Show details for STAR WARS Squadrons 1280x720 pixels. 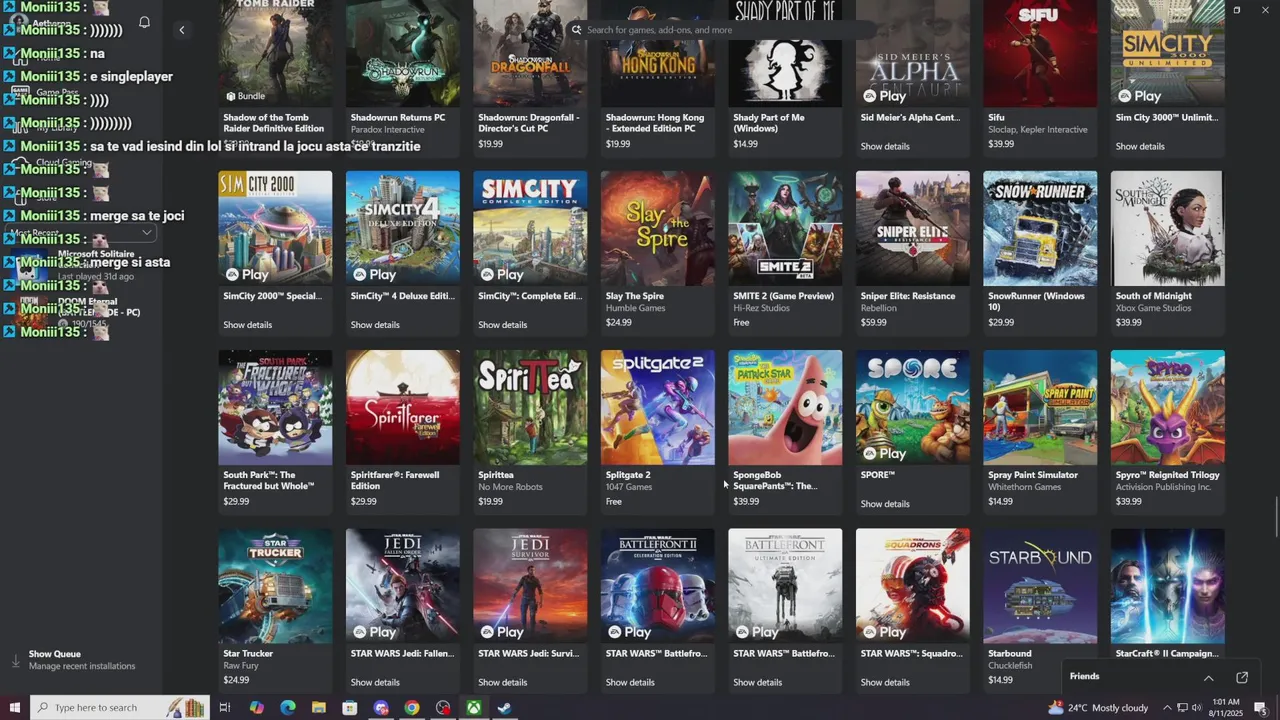(x=885, y=683)
